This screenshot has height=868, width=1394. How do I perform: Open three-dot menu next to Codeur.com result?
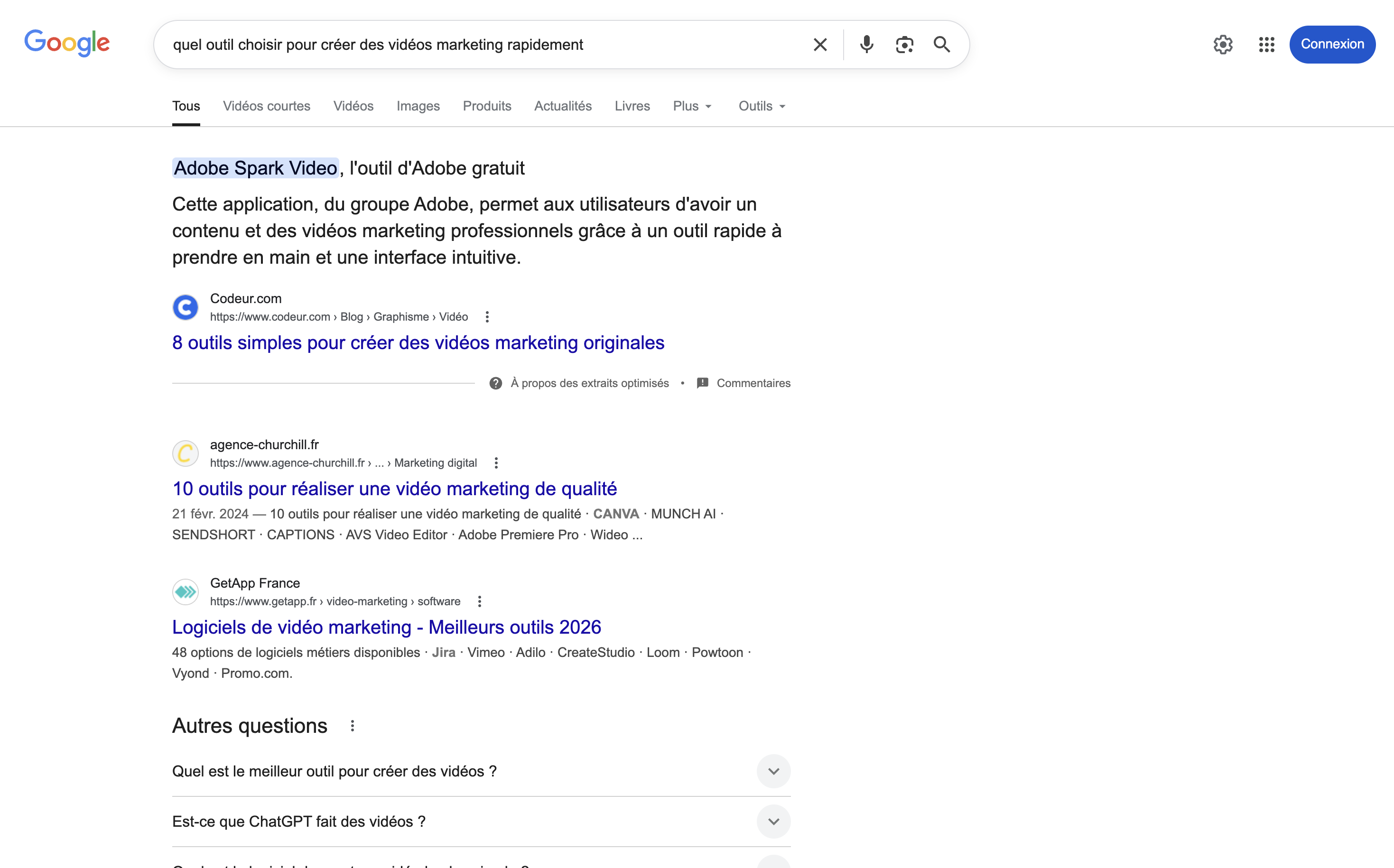tap(487, 316)
